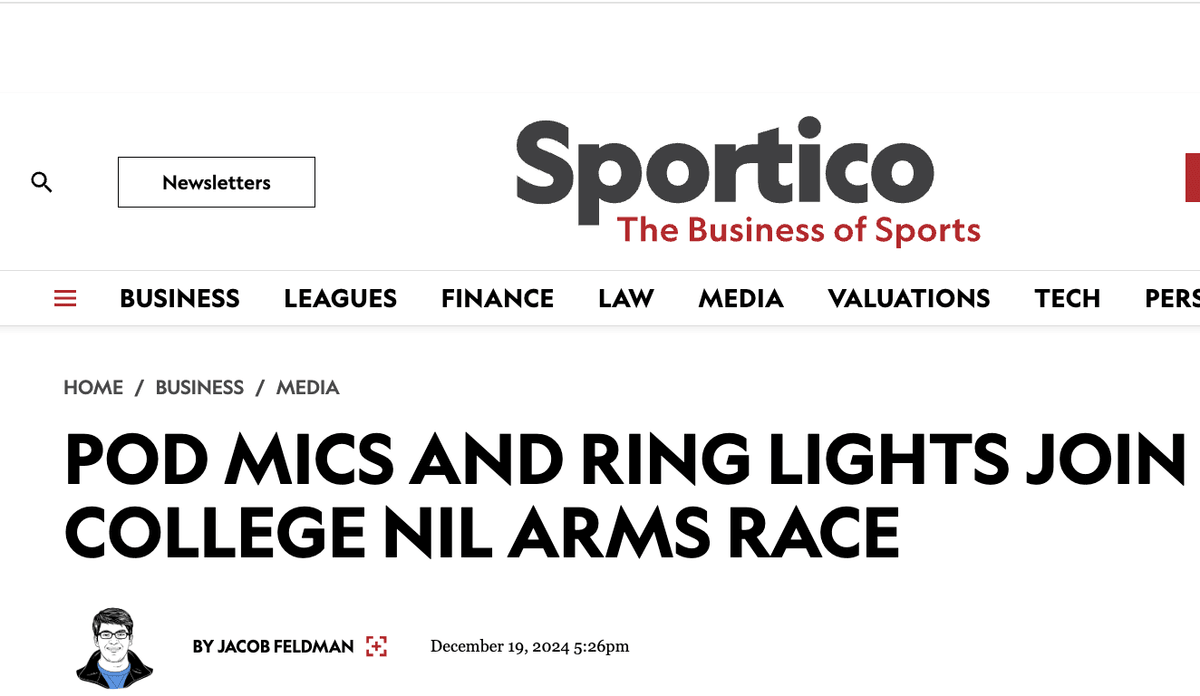This screenshot has height=696, width=1200.
Task: Click the search magnifier icon
Action: pyautogui.click(x=41, y=182)
